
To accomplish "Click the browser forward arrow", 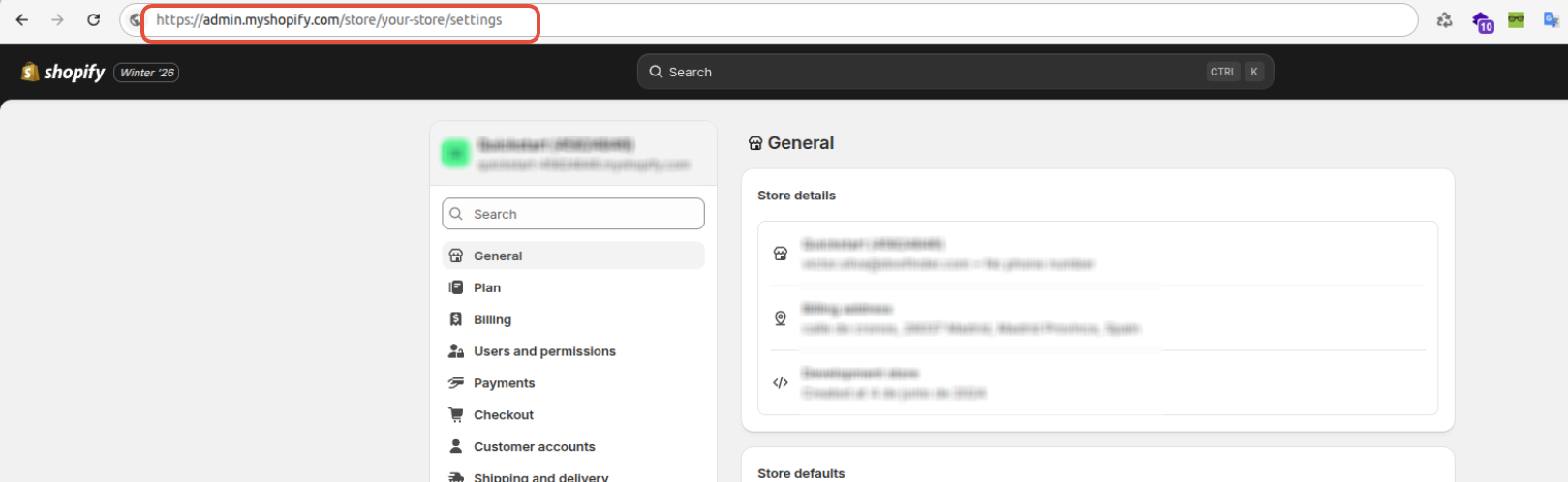I will [57, 19].
